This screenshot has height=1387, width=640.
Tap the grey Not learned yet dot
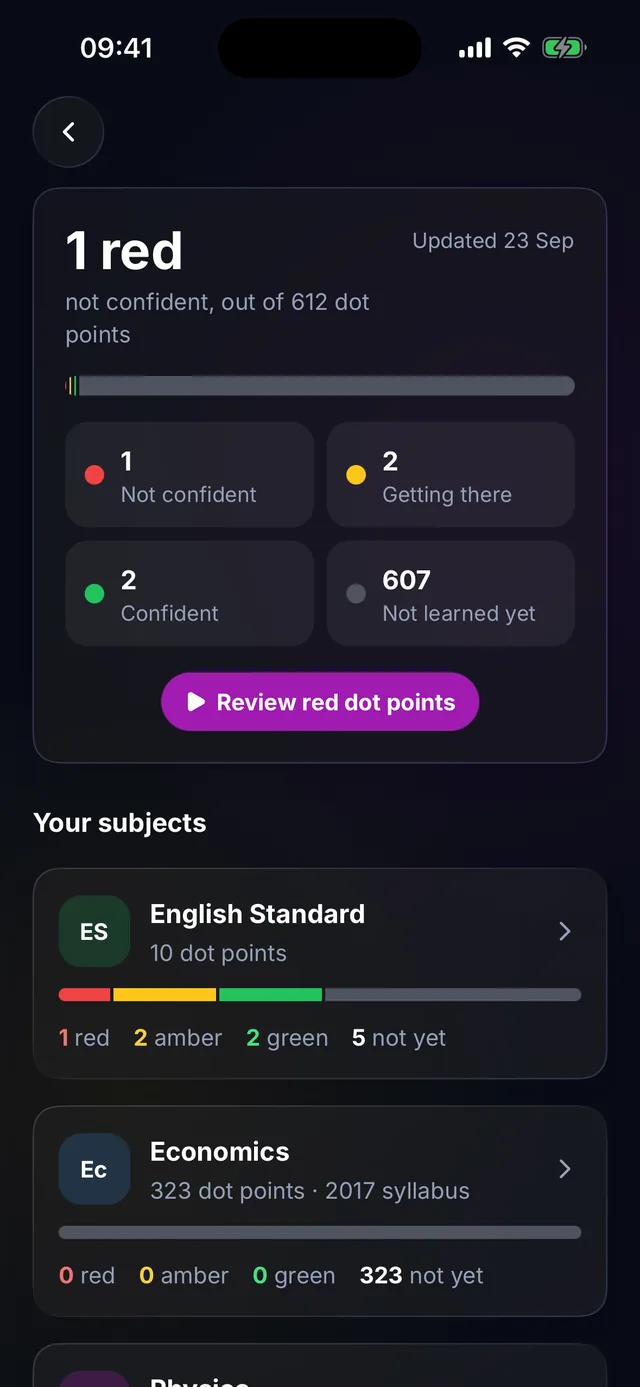[356, 594]
